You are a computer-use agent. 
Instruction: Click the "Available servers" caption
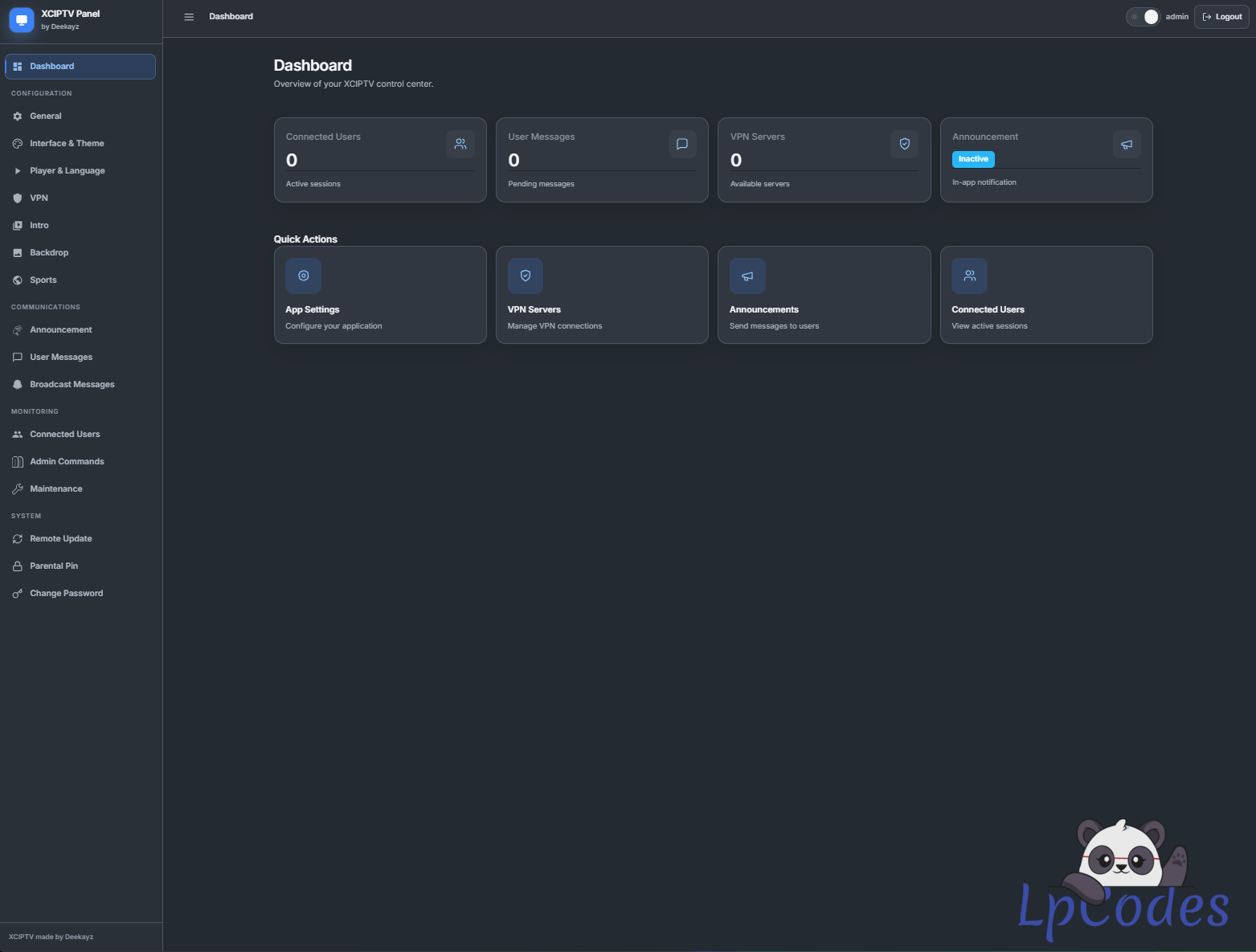[760, 184]
